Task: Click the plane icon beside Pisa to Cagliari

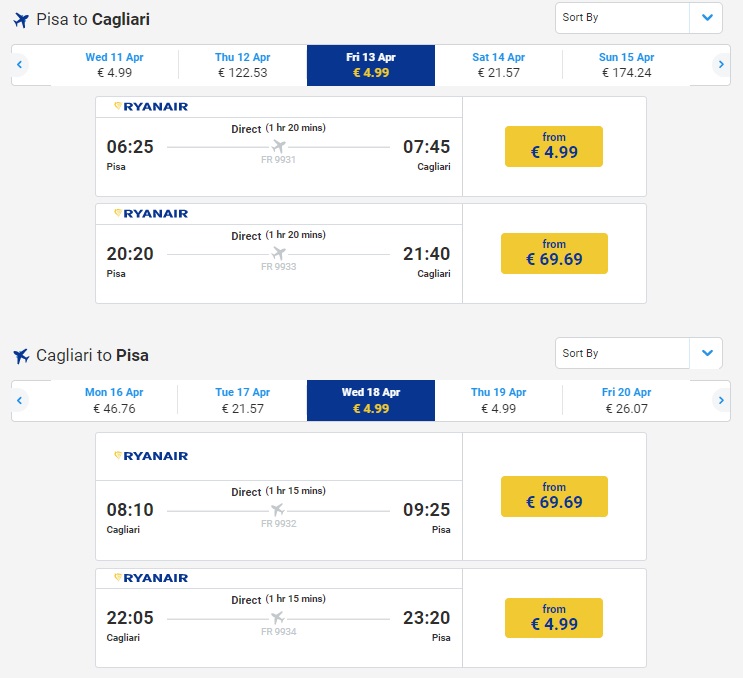Action: tap(21, 20)
